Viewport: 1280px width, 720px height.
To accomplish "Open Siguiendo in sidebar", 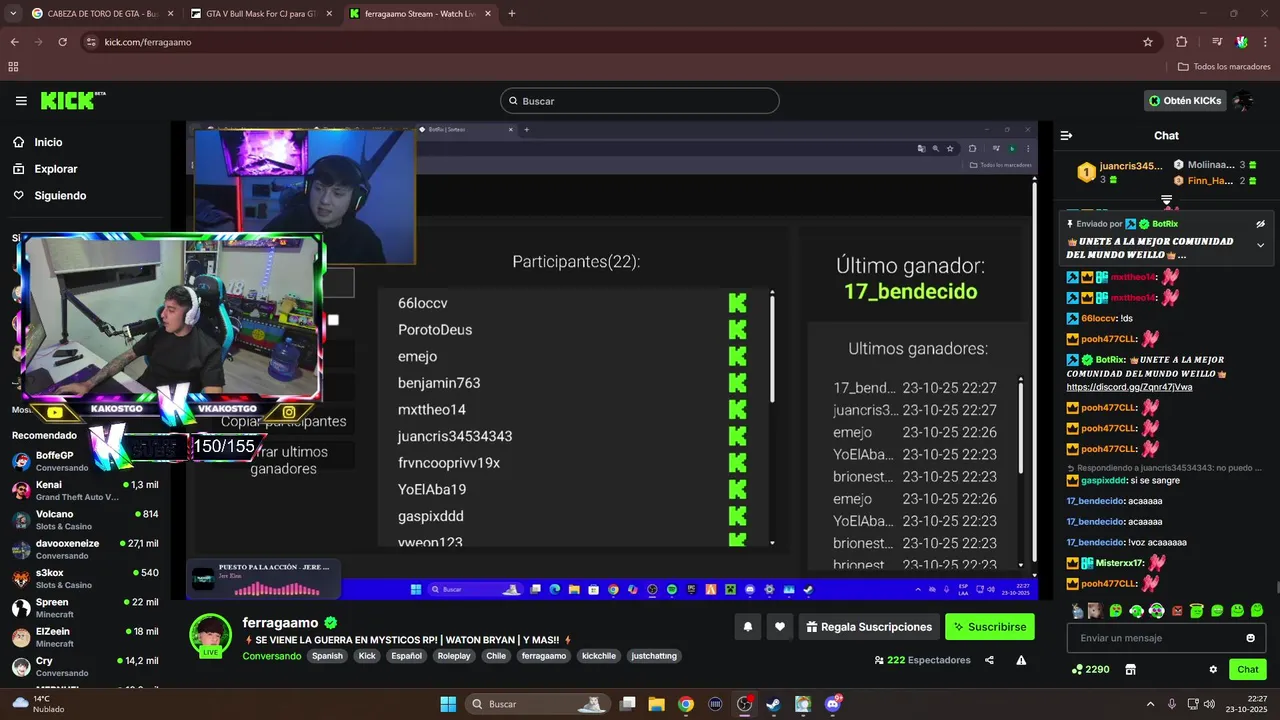I will point(60,196).
